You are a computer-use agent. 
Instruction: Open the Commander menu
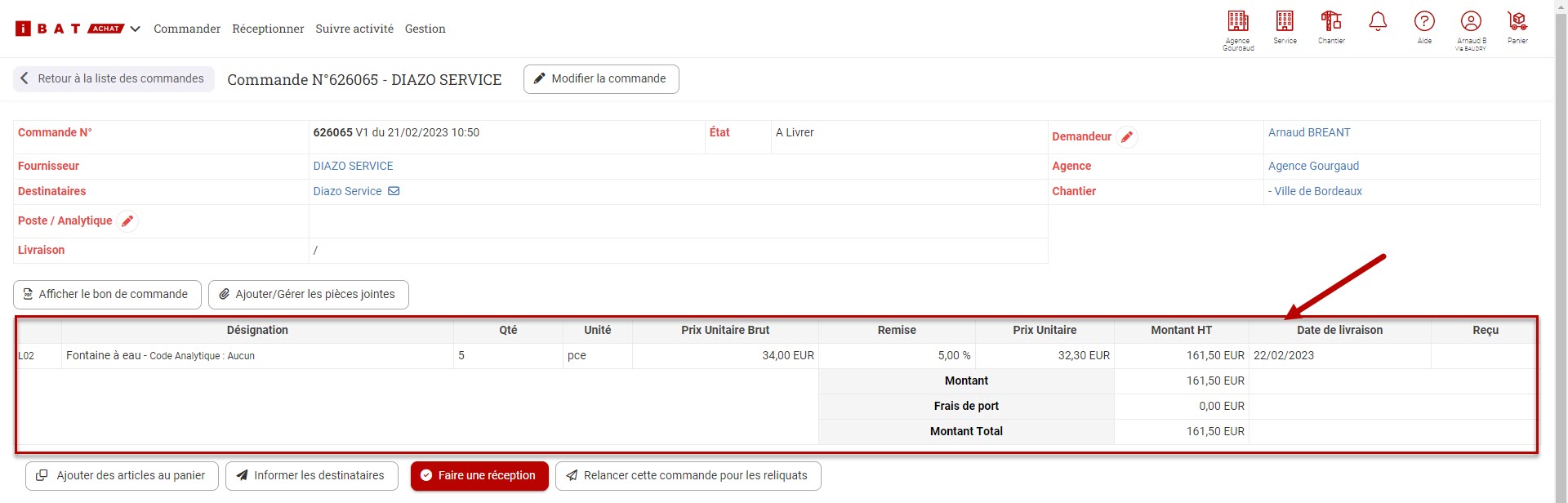(187, 29)
